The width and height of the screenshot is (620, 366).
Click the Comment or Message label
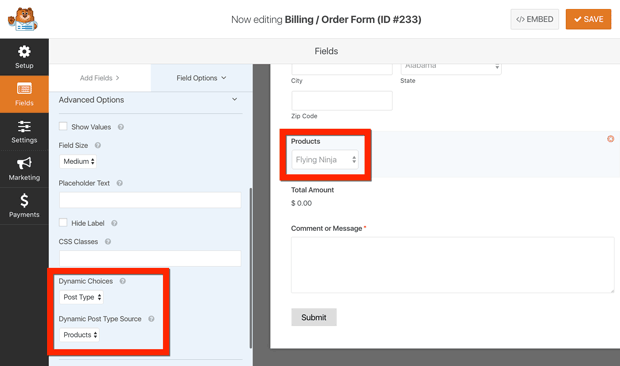pyautogui.click(x=327, y=228)
